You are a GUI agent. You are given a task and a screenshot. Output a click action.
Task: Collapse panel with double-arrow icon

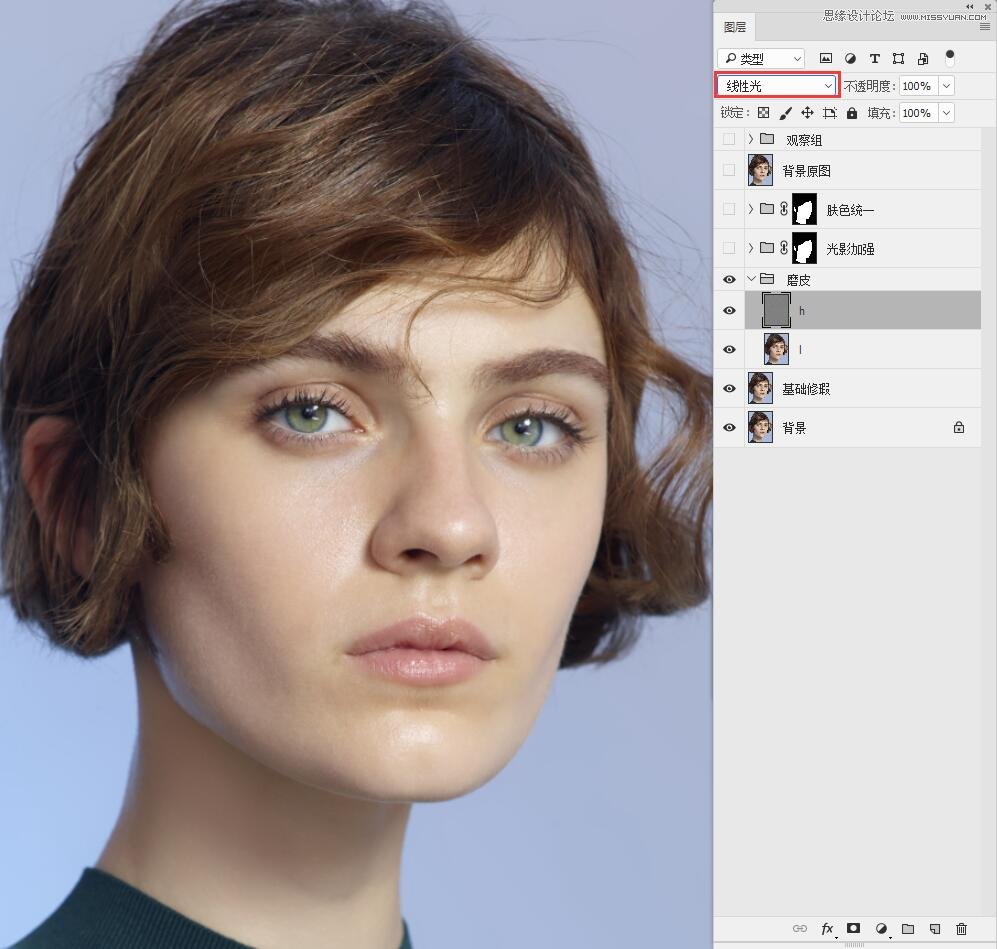(970, 6)
